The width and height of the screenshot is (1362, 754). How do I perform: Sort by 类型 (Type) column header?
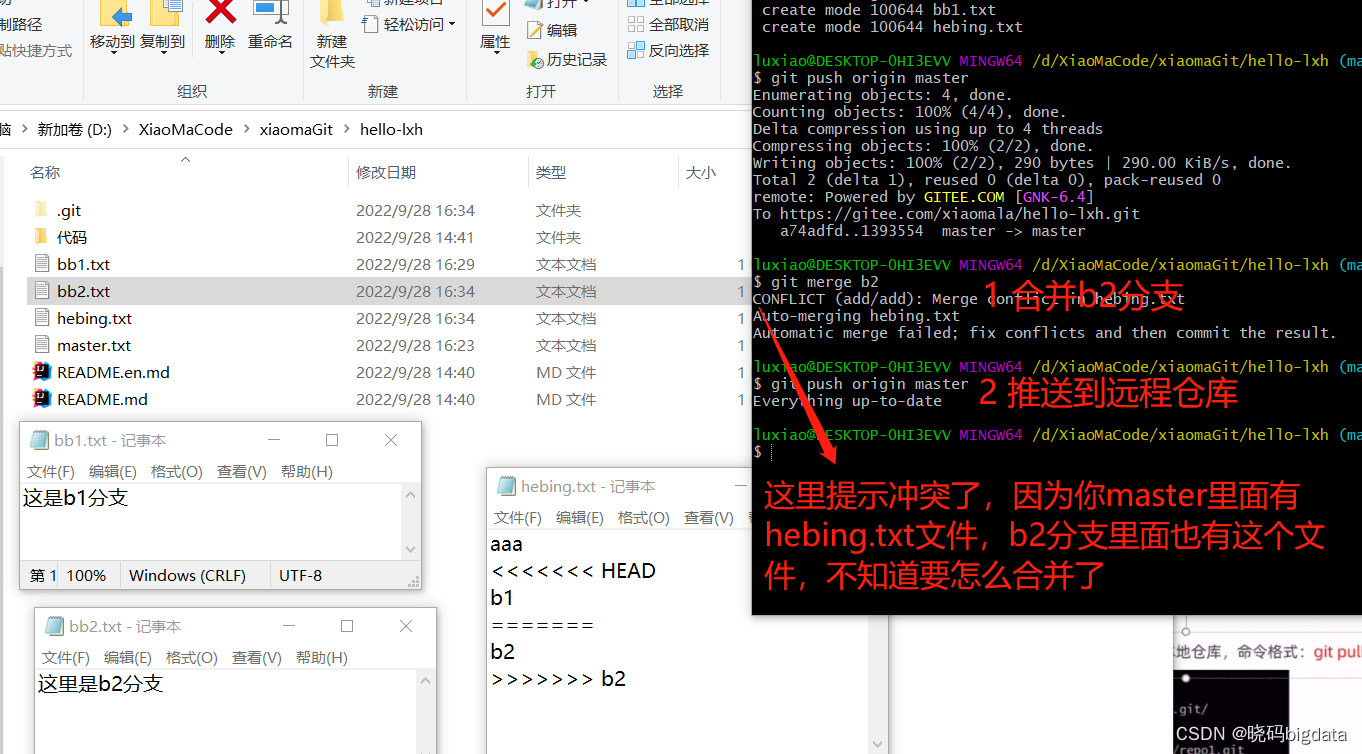[x=550, y=172]
